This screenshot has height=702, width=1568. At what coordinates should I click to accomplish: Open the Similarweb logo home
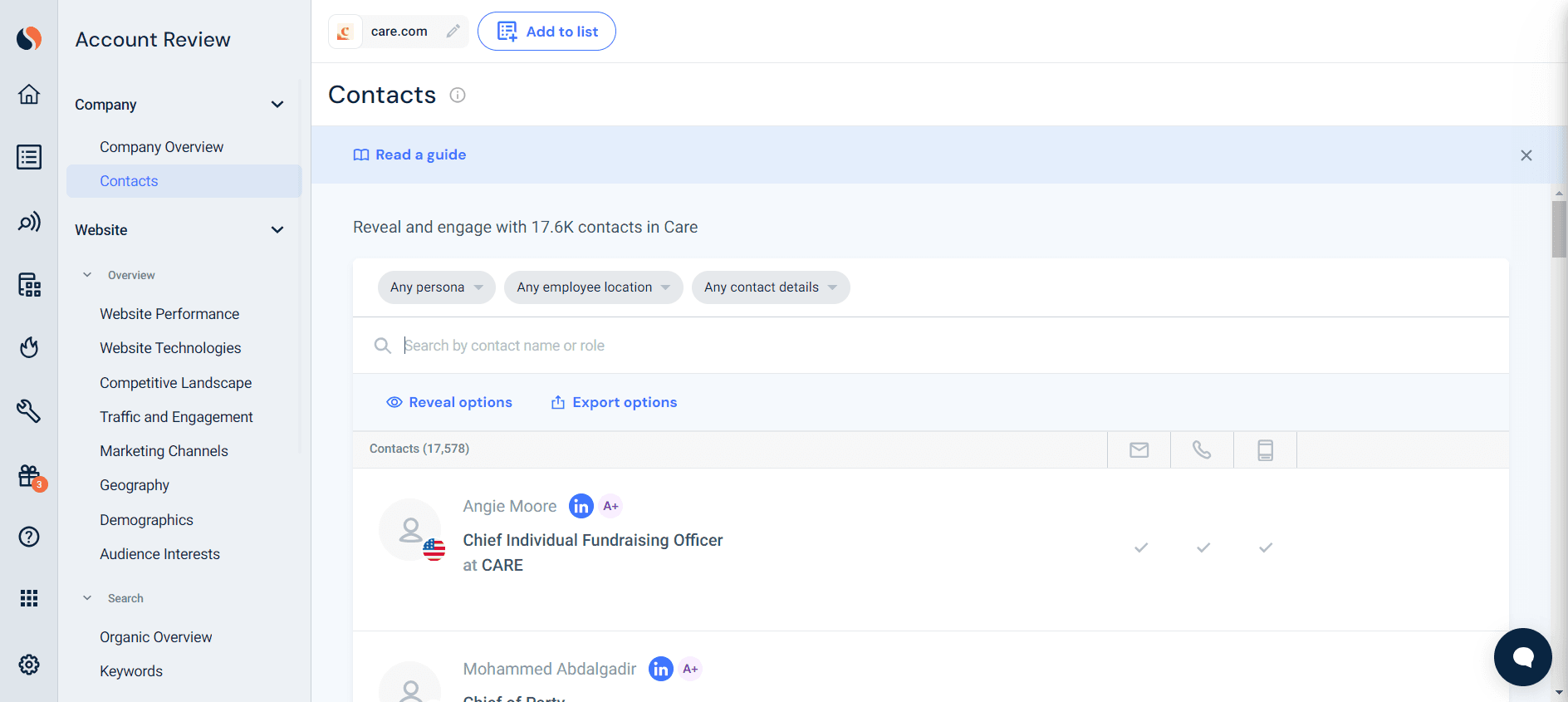click(x=29, y=38)
